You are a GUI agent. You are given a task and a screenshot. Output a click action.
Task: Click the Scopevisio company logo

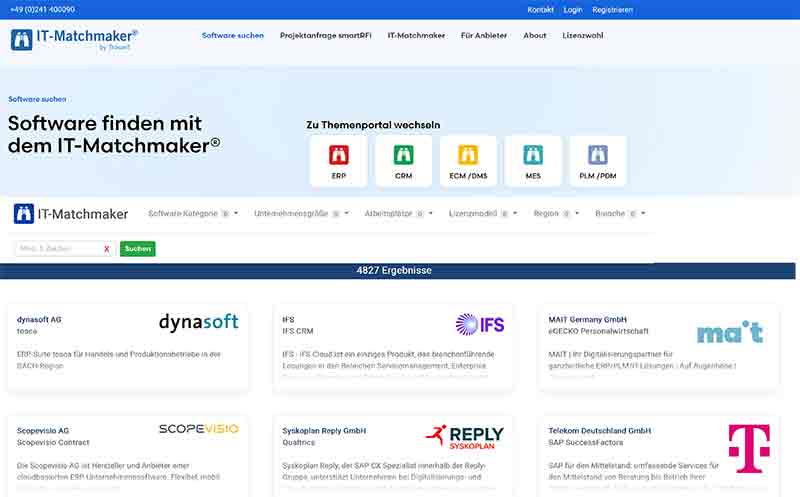coord(198,429)
